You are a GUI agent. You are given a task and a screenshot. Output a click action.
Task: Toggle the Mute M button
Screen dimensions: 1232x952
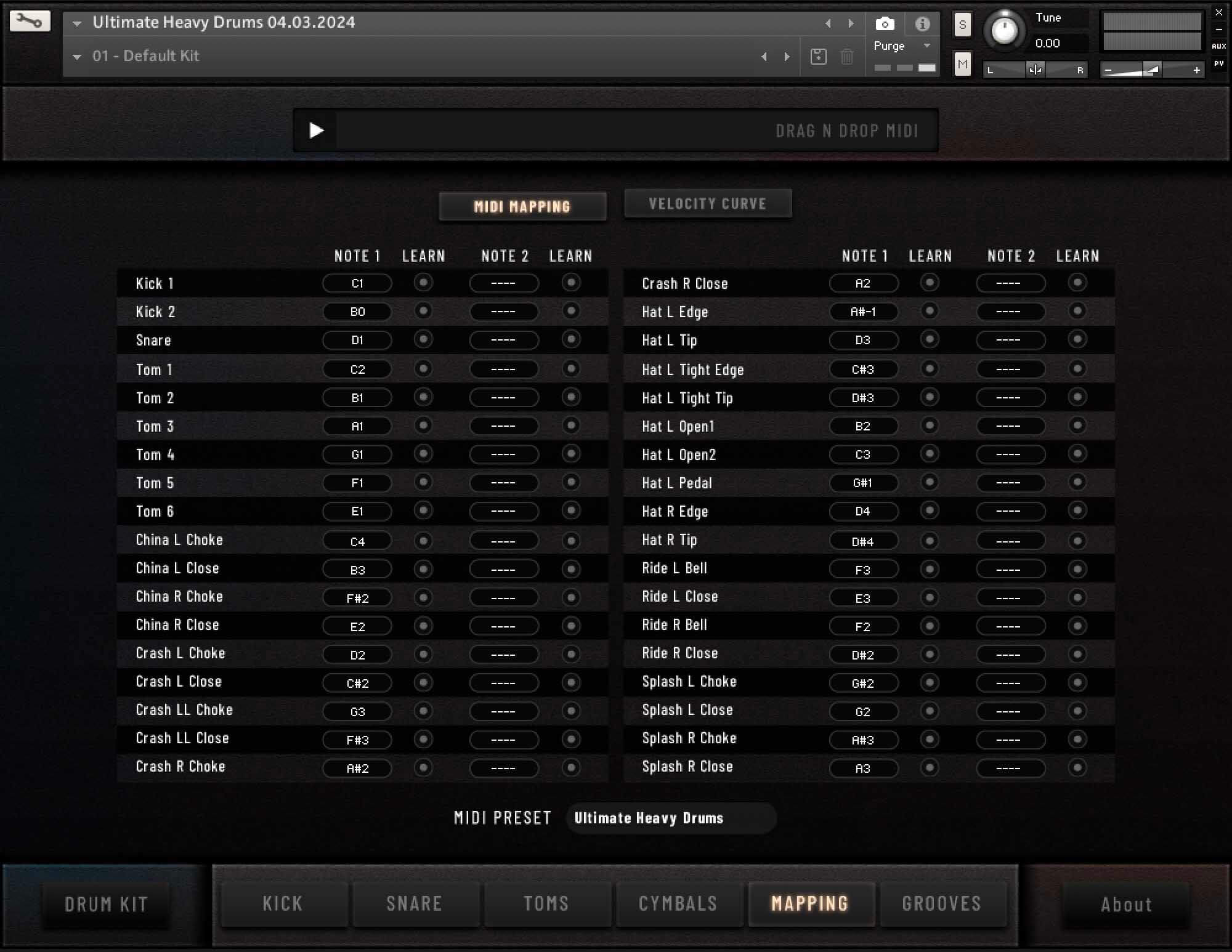coord(963,64)
